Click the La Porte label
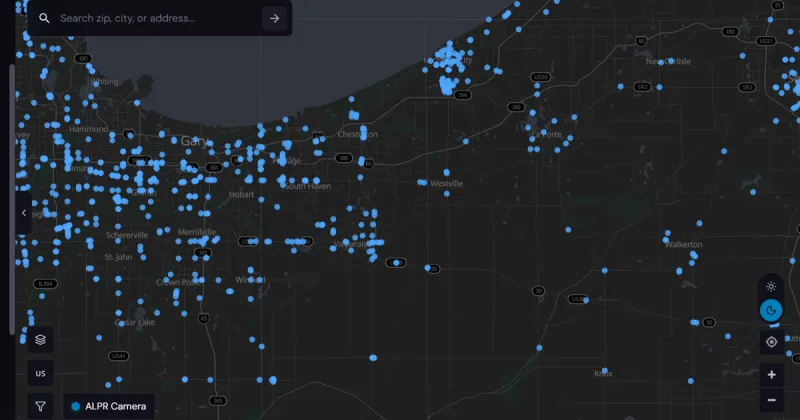 click(x=546, y=134)
